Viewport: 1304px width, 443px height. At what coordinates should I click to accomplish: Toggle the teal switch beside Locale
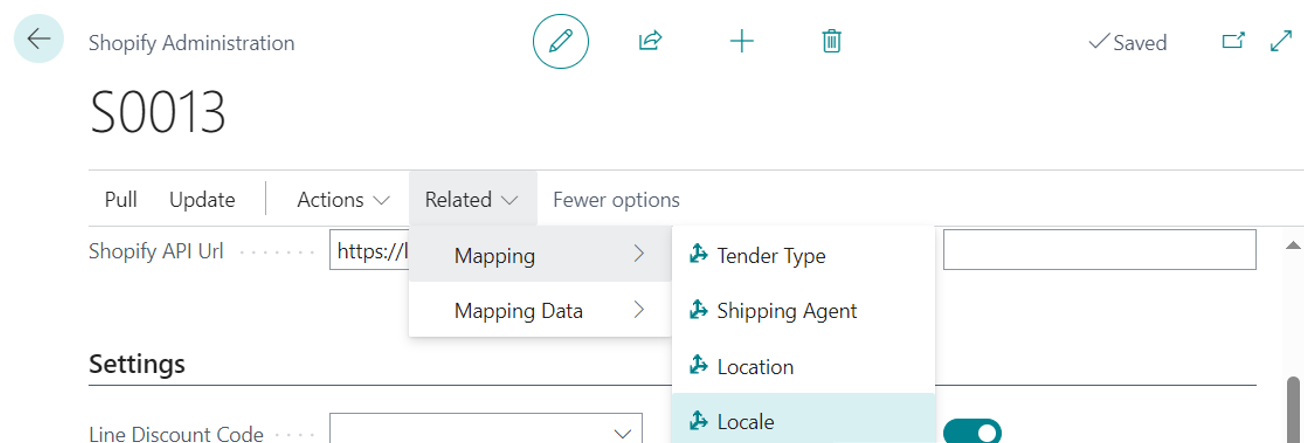point(972,432)
